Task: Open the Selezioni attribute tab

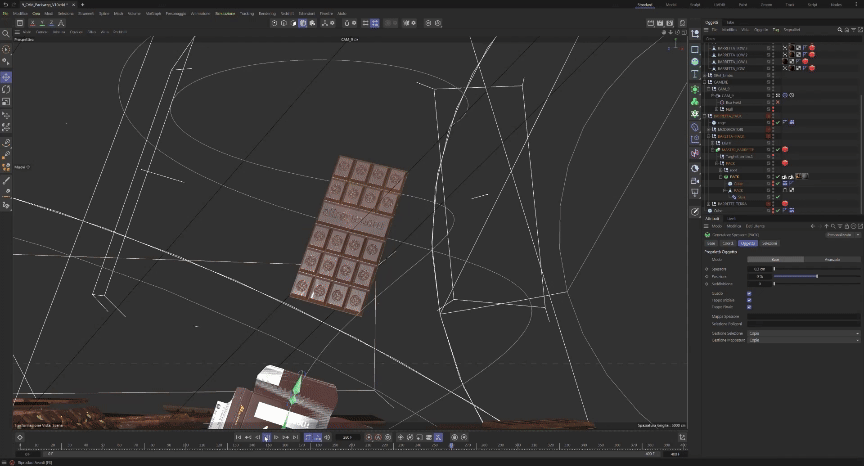Action: pos(770,243)
